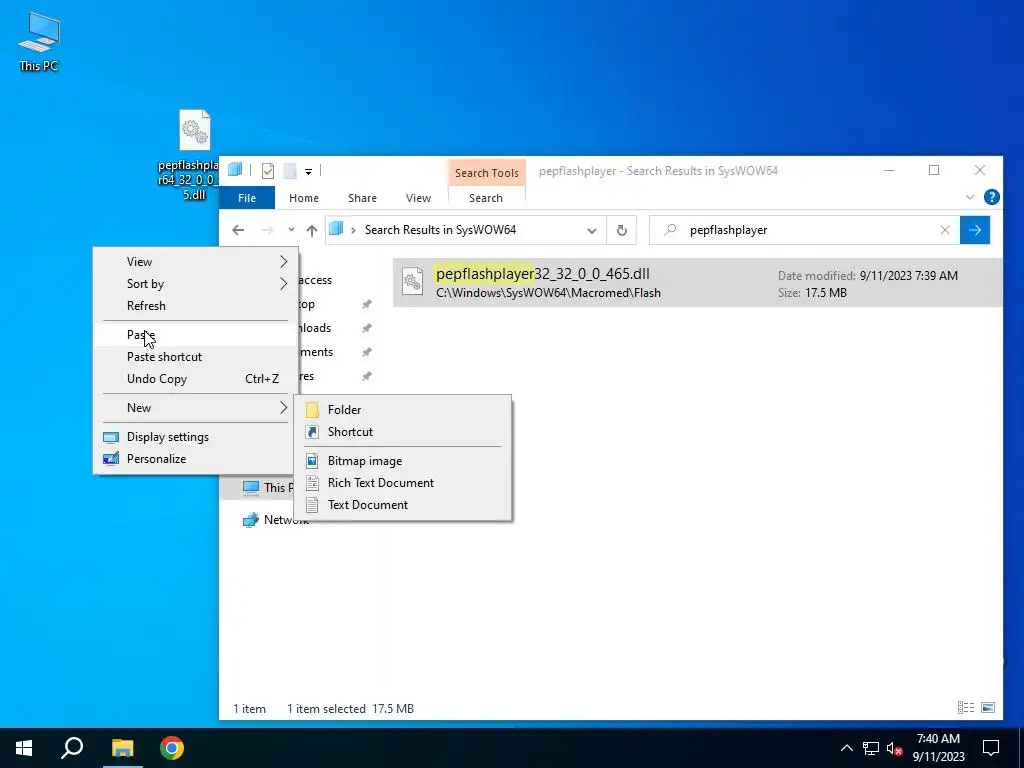Select This PC in navigation pane
This screenshot has width=1024, height=768.
268,487
